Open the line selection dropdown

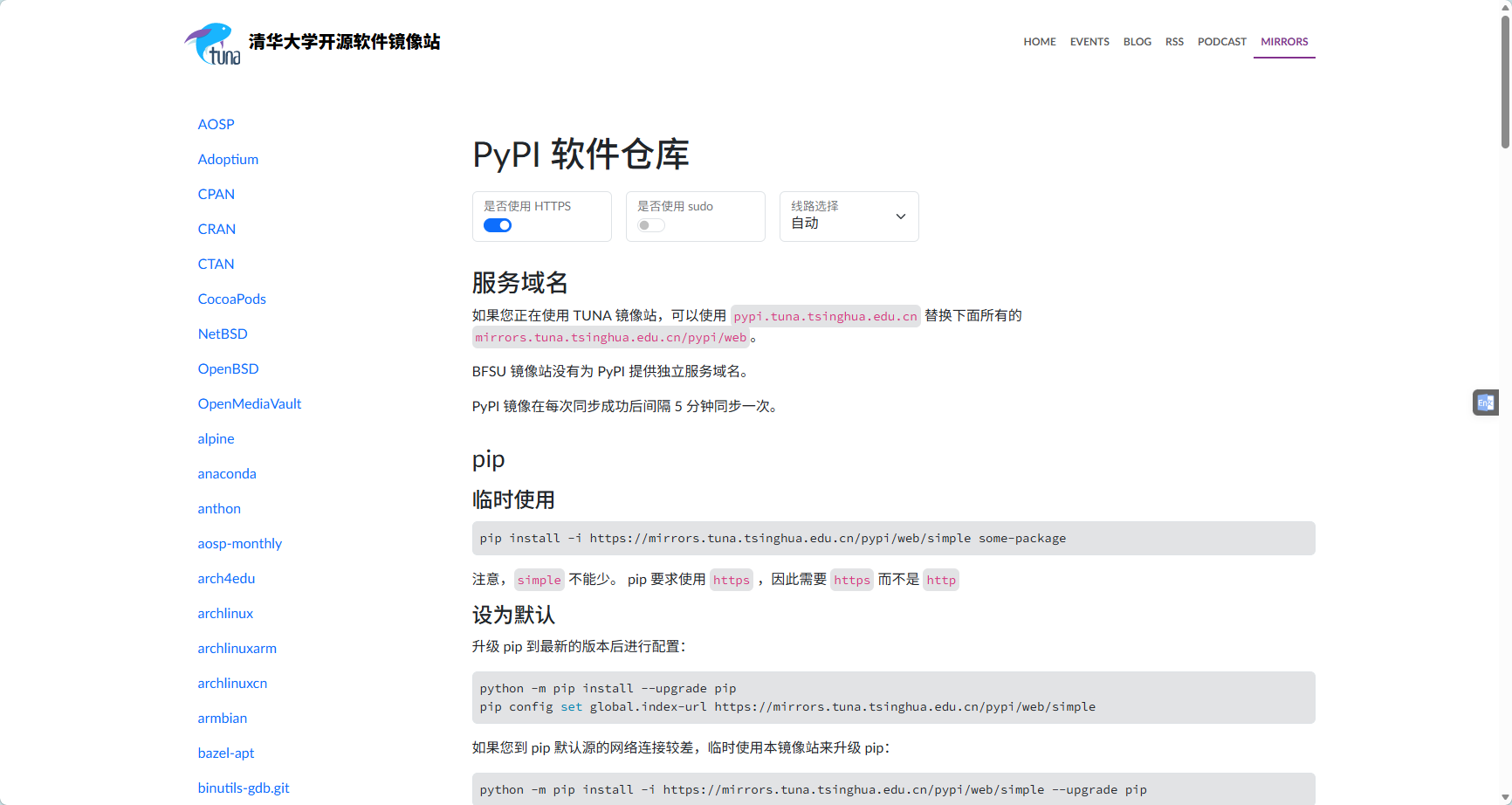(849, 217)
